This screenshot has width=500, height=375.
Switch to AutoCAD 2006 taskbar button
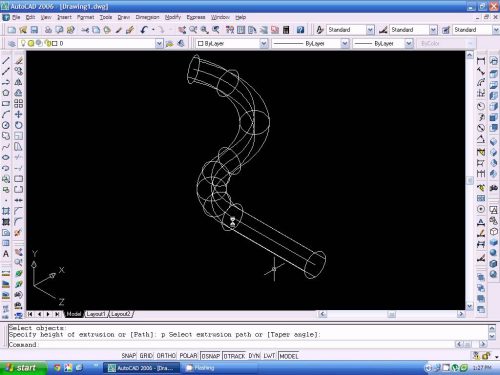141,368
